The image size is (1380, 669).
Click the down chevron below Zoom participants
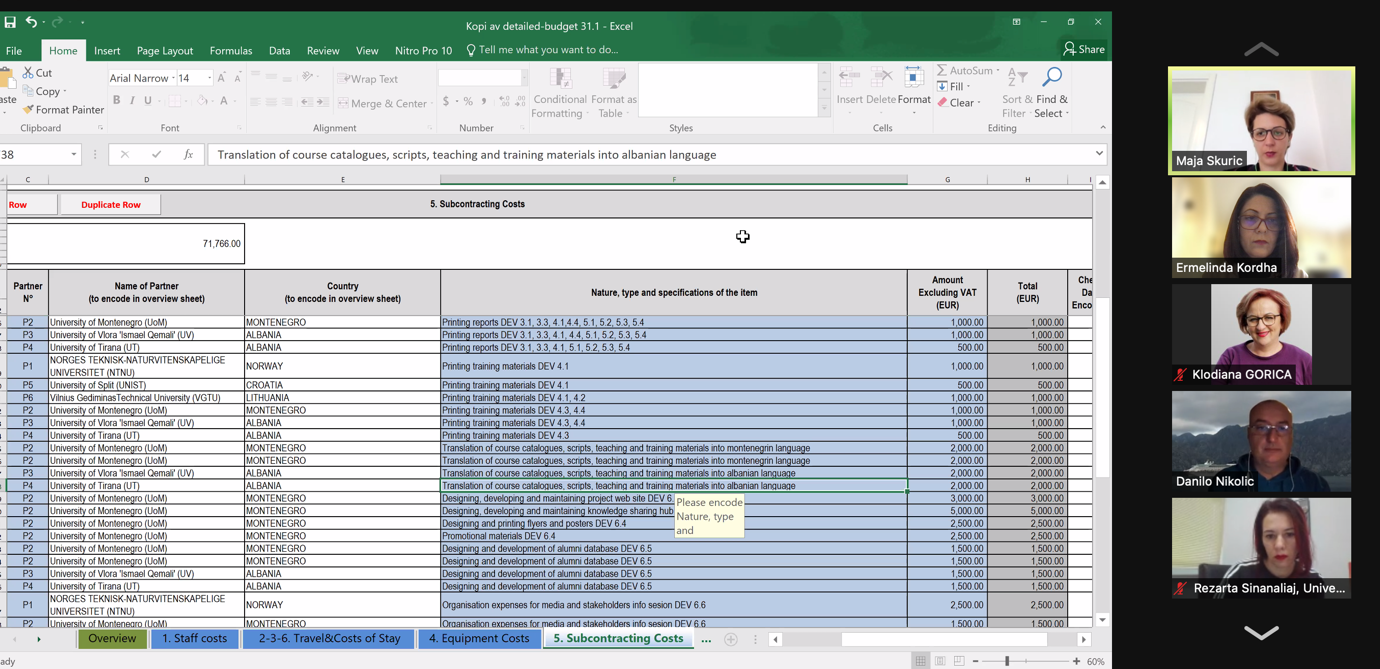1261,632
